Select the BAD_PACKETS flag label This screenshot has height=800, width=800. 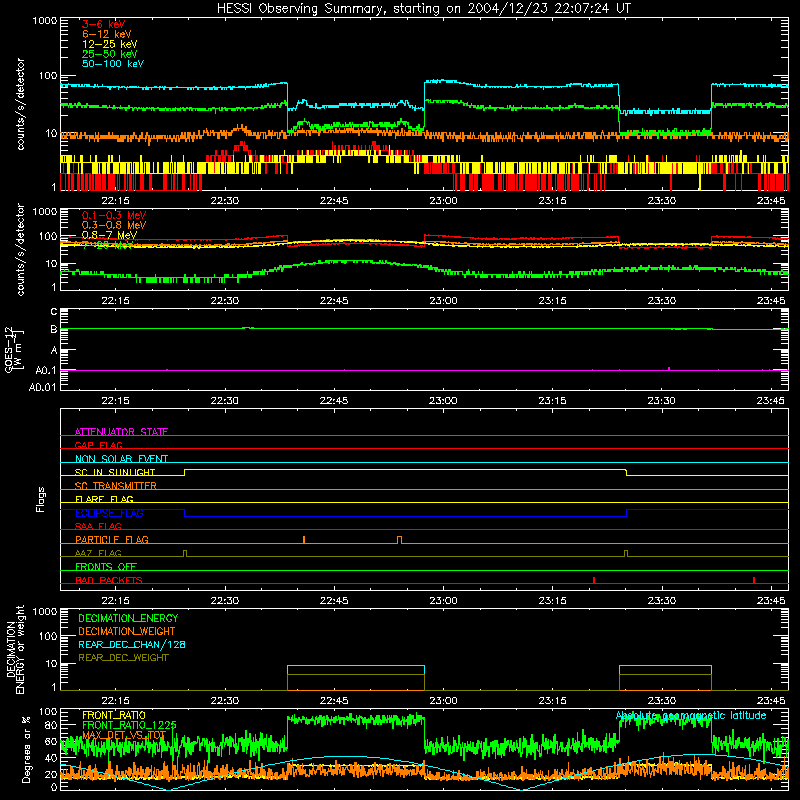[109, 580]
